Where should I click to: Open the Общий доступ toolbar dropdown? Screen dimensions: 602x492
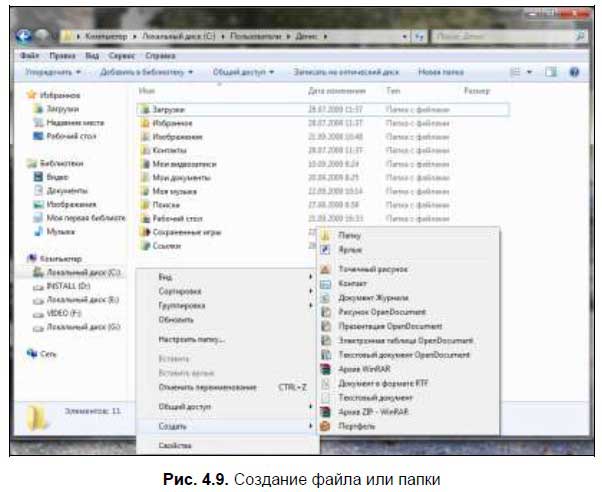[241, 73]
